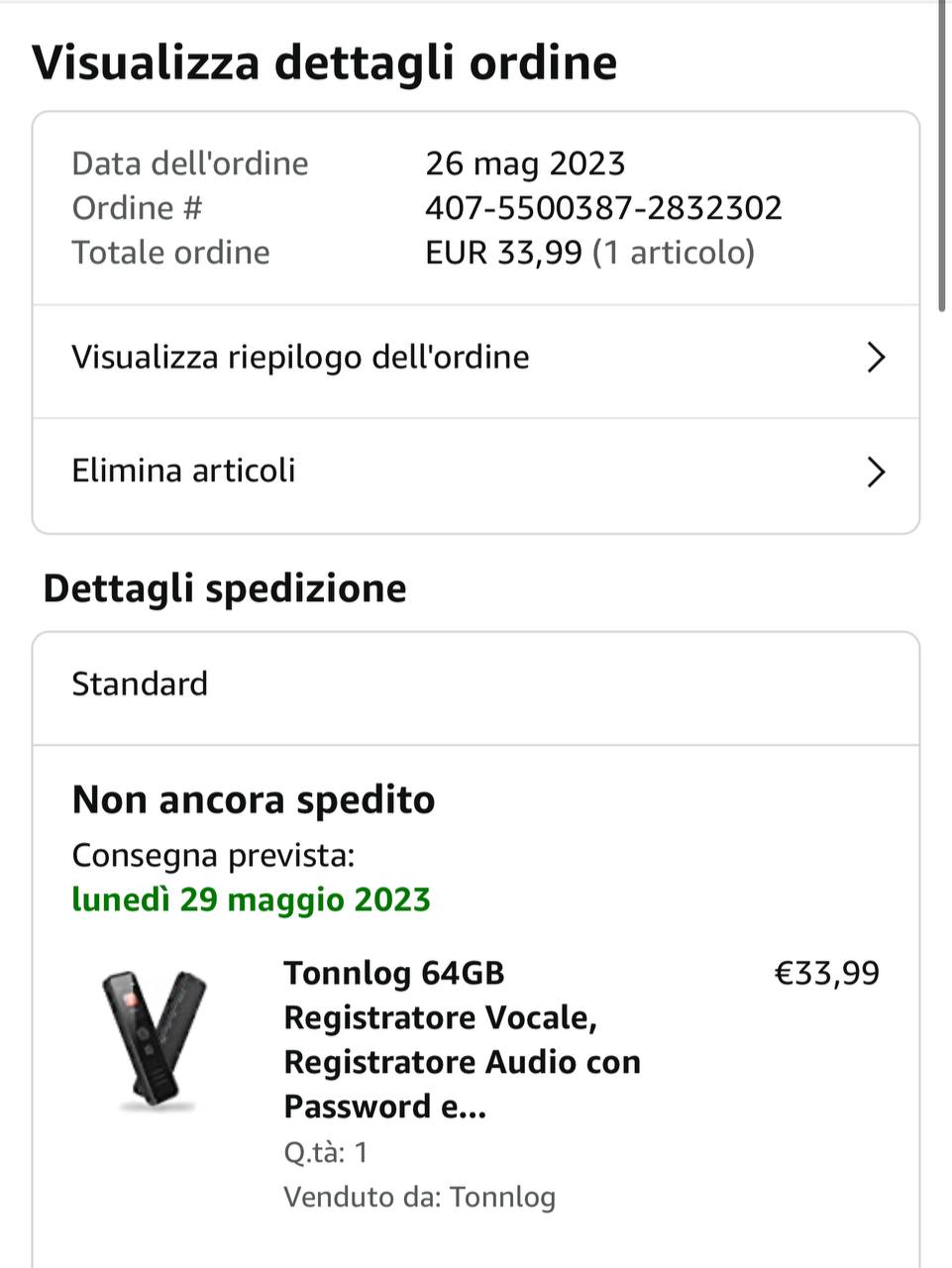Open Visualizza riepilogo dell'ordine row
Image resolution: width=952 pixels, height=1268 pixels.
pyautogui.click(x=300, y=358)
